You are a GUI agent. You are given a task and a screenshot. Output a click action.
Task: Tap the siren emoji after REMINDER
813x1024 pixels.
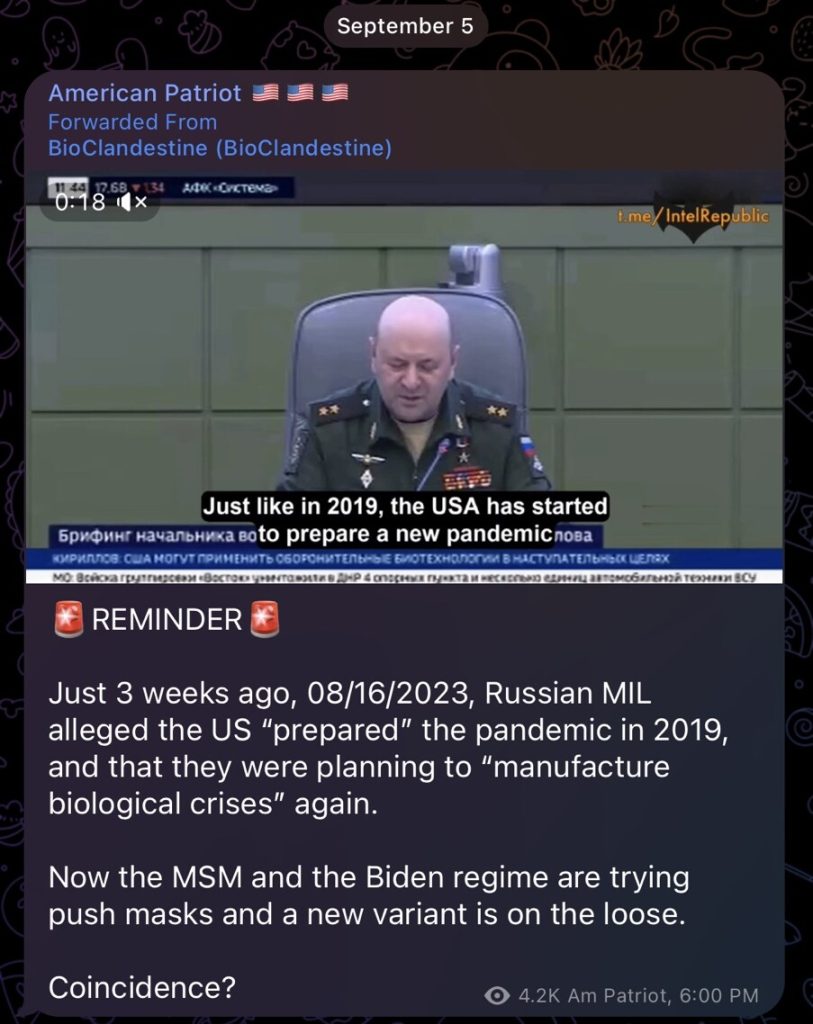[x=265, y=619]
